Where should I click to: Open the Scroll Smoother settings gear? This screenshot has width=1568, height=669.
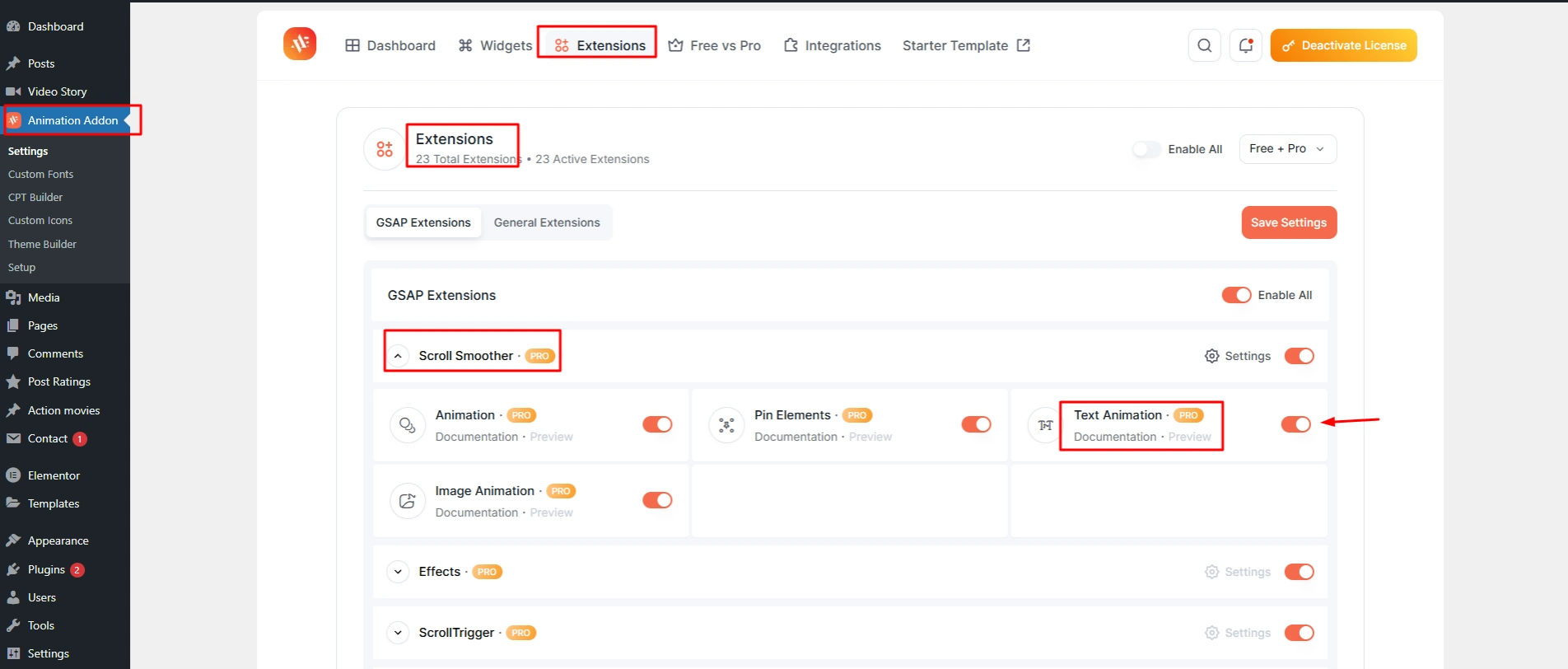pyautogui.click(x=1211, y=356)
